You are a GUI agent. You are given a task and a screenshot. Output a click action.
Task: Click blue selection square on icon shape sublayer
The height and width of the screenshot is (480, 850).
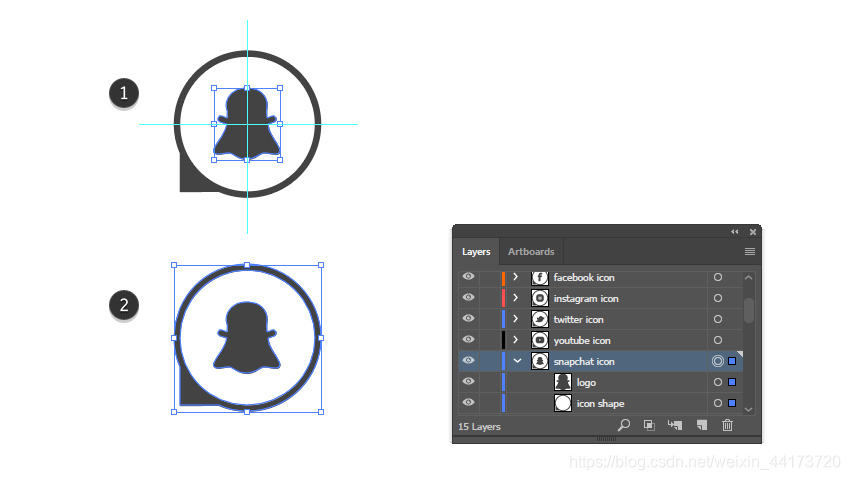point(732,403)
